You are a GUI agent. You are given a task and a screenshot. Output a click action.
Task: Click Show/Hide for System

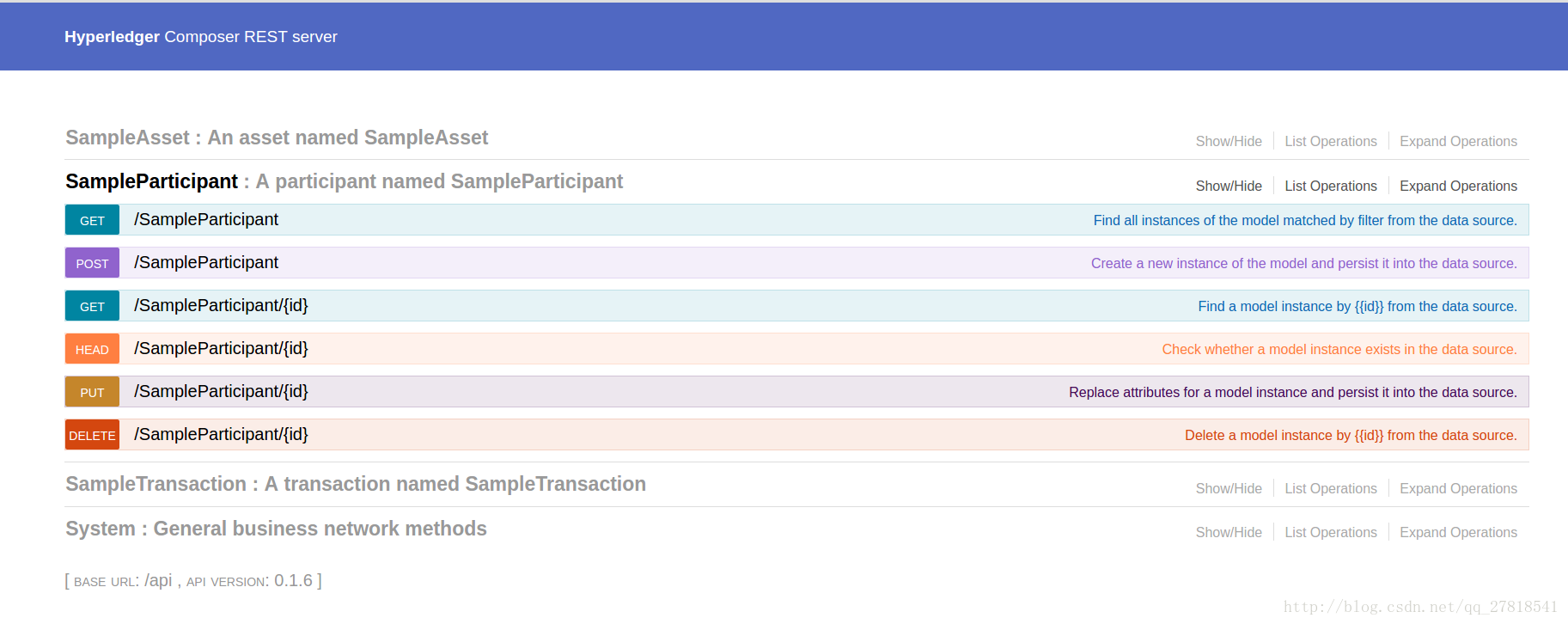tap(1229, 533)
